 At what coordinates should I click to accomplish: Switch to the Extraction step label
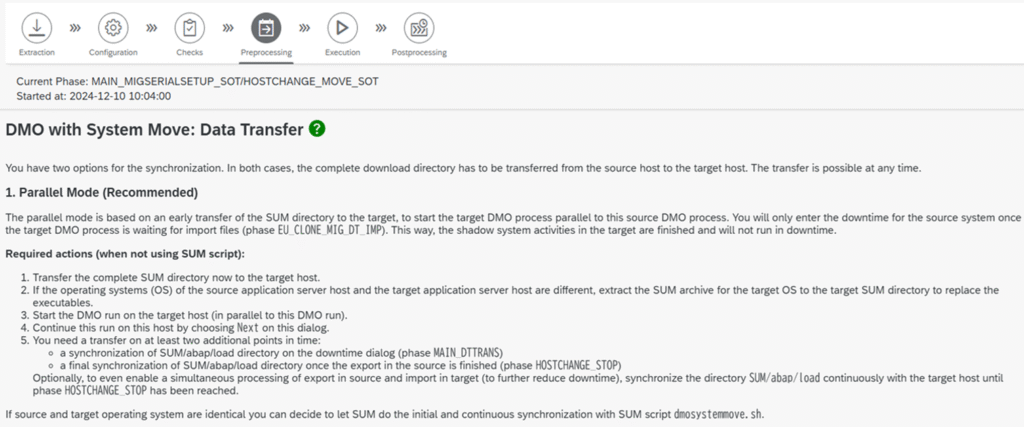tap(37, 52)
